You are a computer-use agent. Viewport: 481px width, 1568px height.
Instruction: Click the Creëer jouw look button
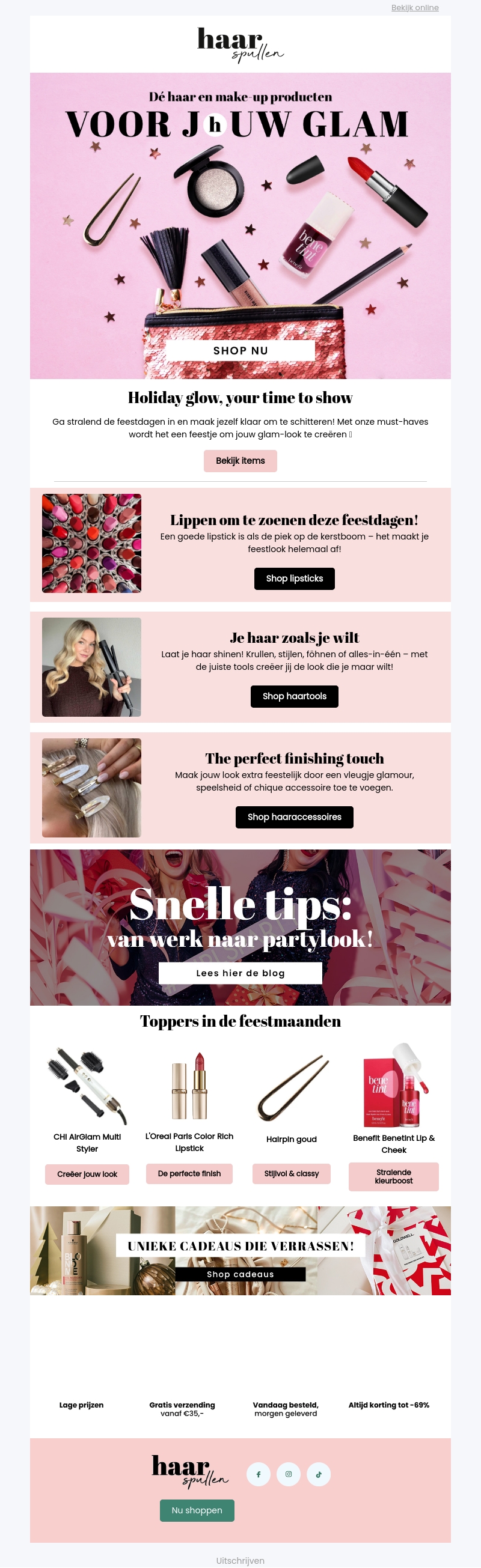87,1174
